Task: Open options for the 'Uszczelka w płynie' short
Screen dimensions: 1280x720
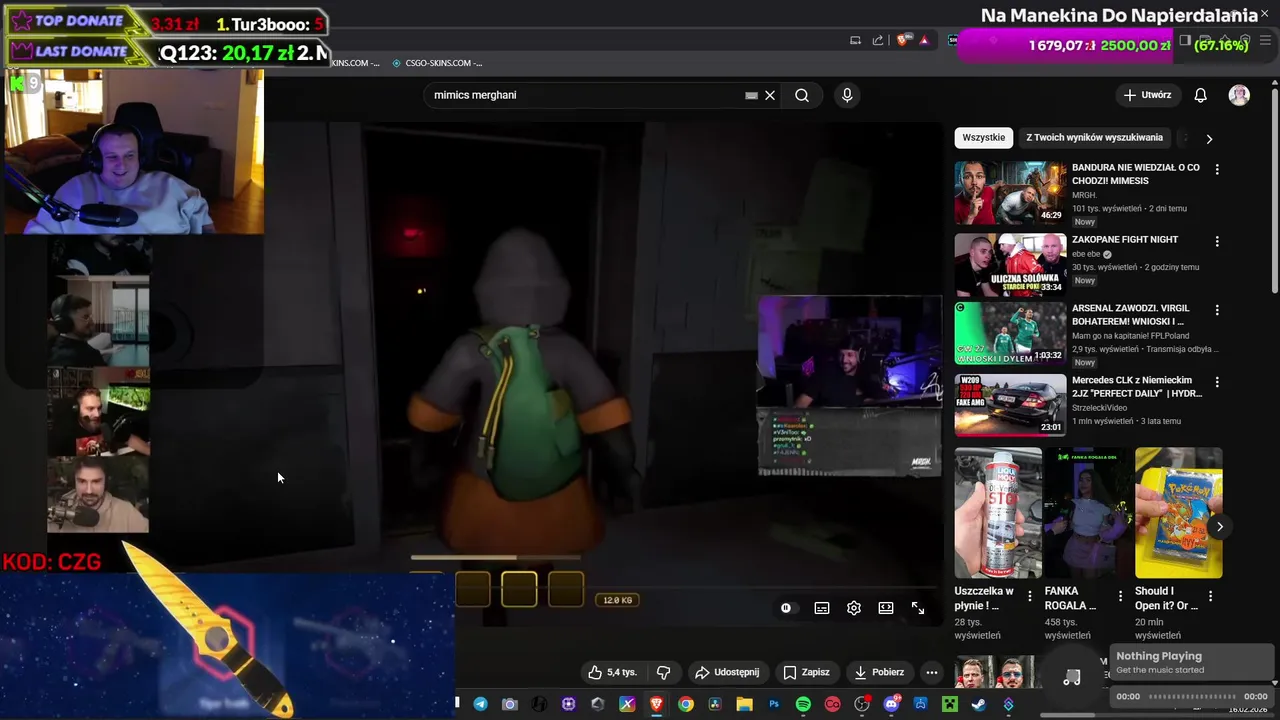Action: 1030,596
